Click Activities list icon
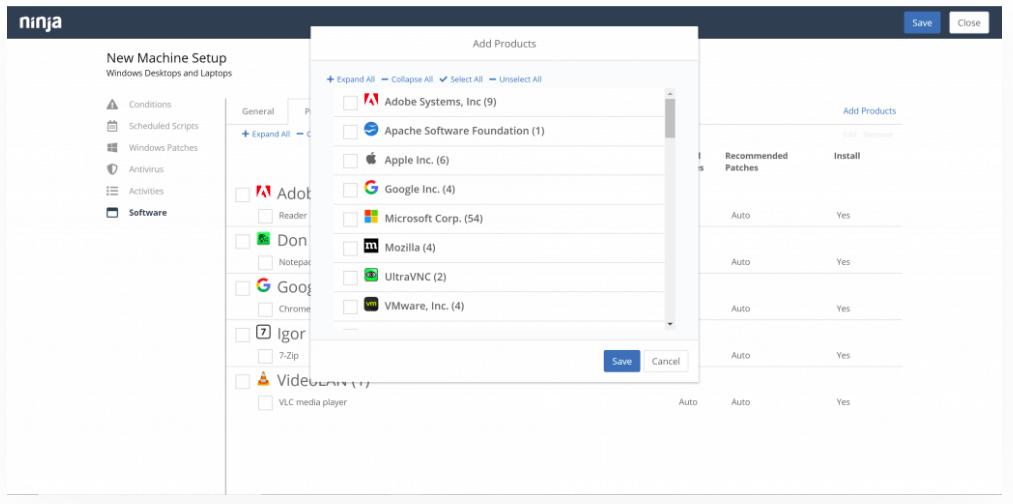 (112, 191)
